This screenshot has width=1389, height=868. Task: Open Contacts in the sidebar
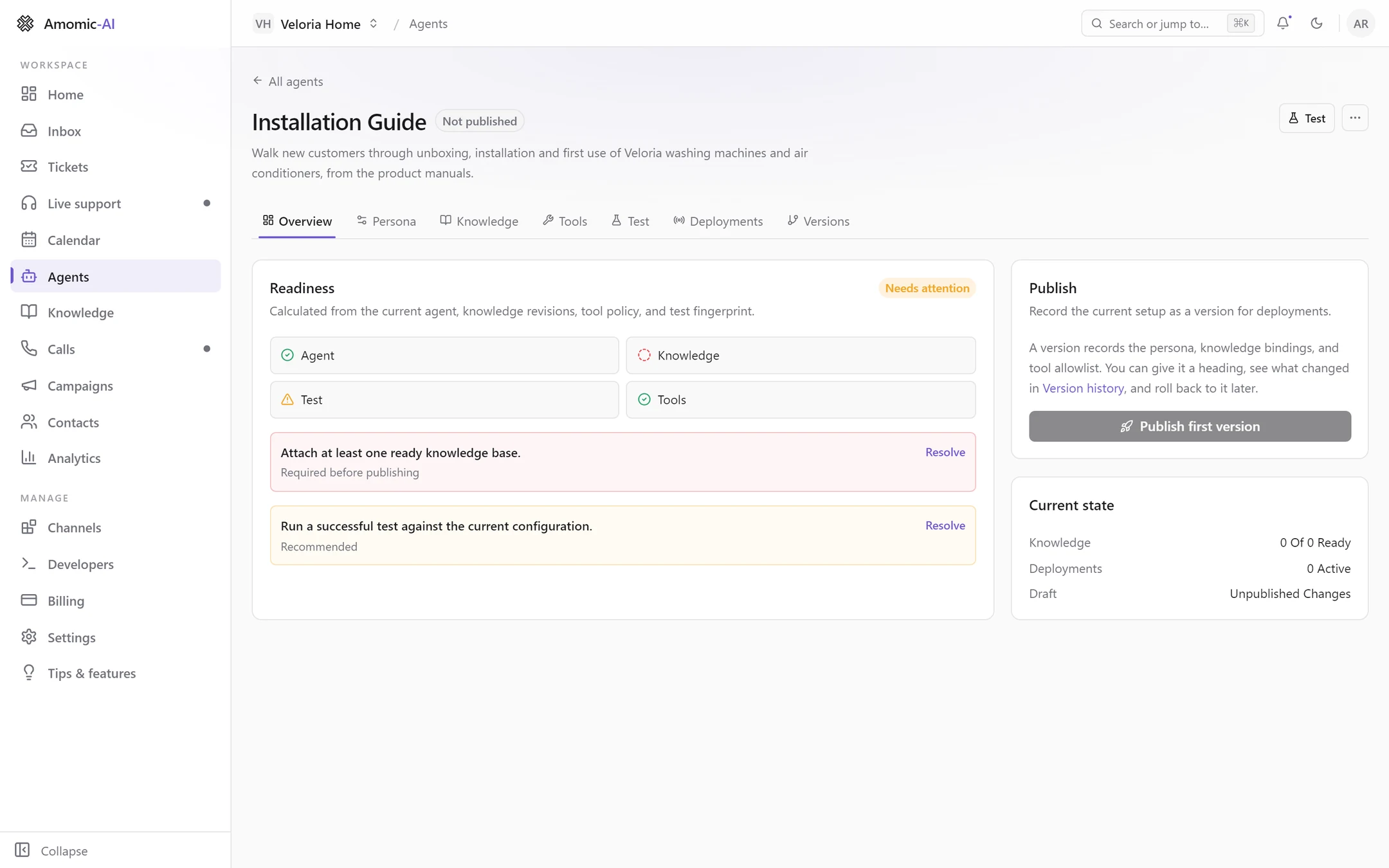116,422
